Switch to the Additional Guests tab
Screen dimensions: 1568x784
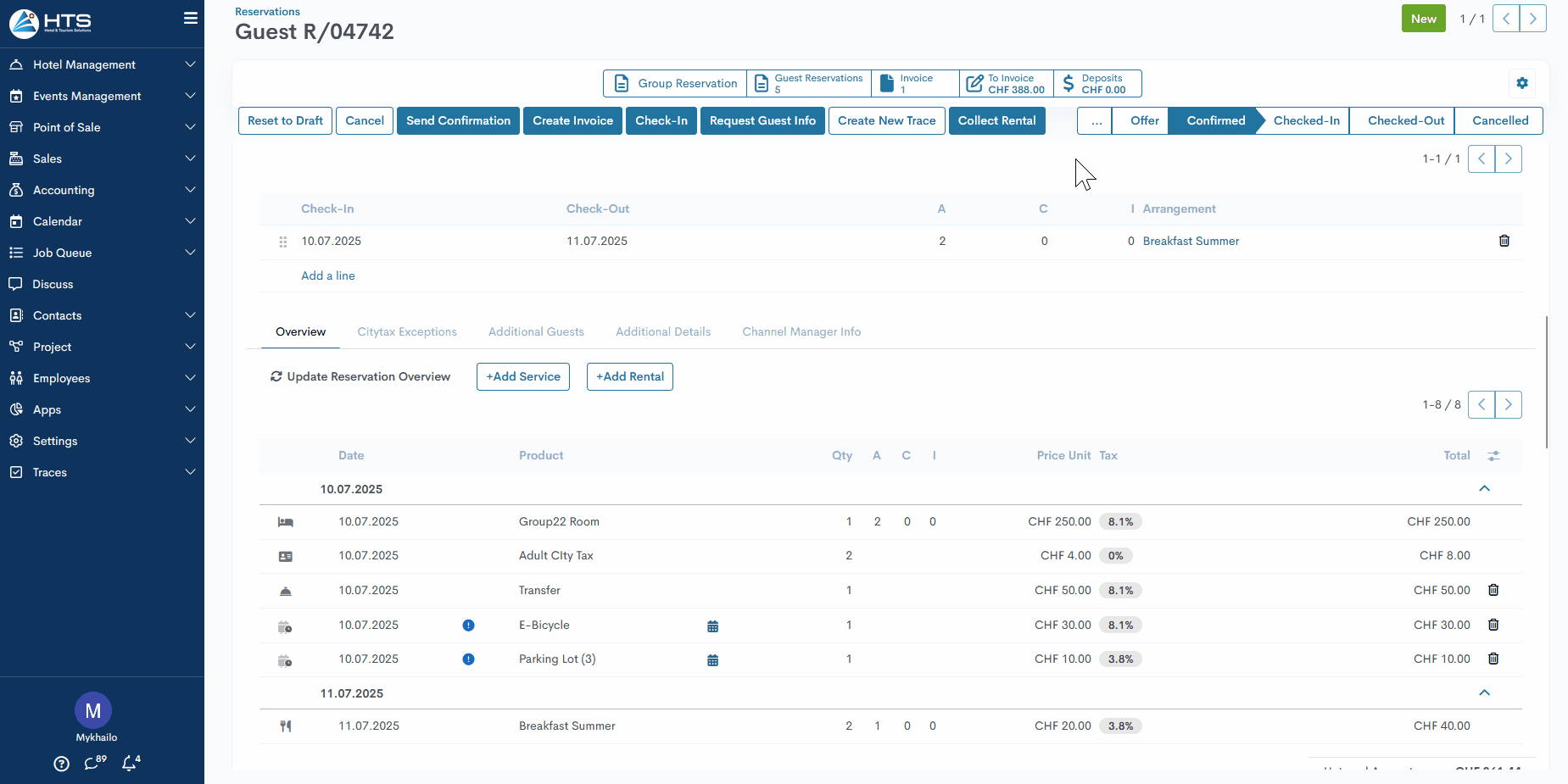[x=536, y=331]
